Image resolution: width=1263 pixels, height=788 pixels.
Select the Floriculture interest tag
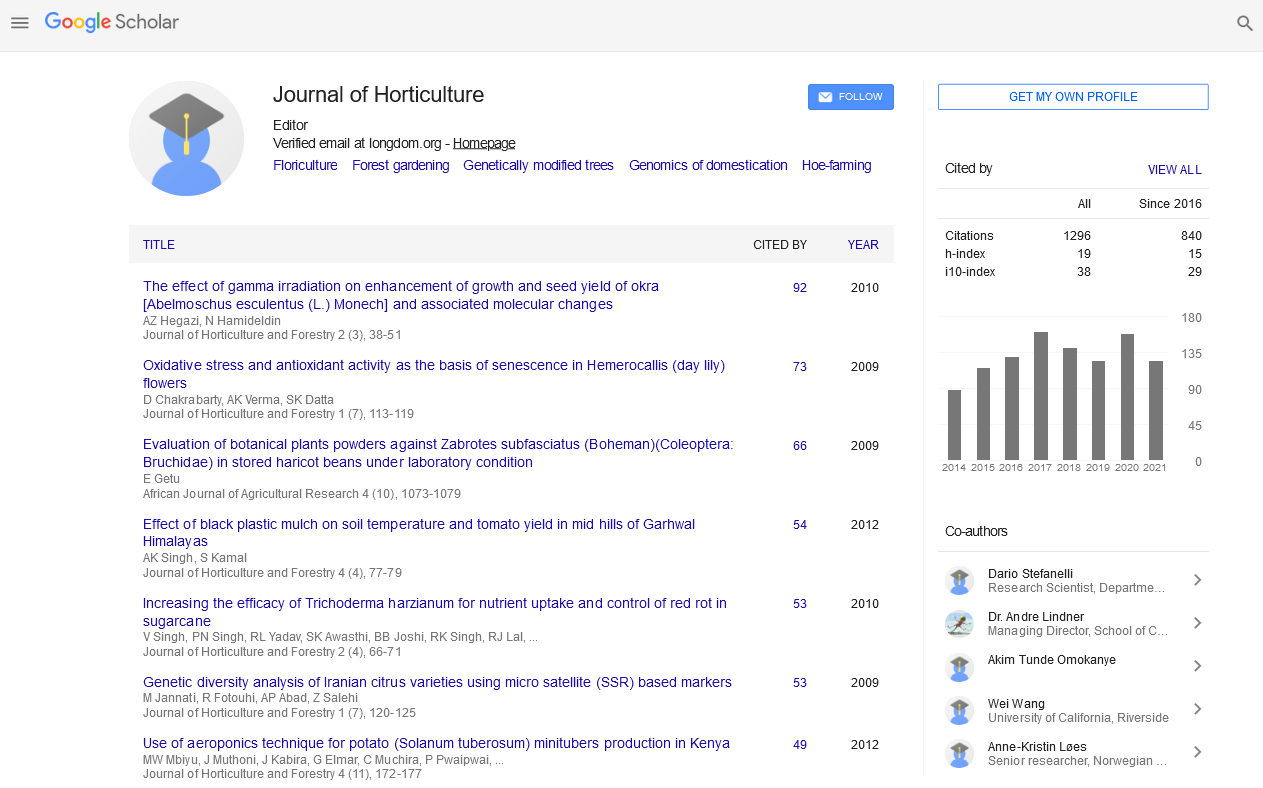(x=305, y=165)
